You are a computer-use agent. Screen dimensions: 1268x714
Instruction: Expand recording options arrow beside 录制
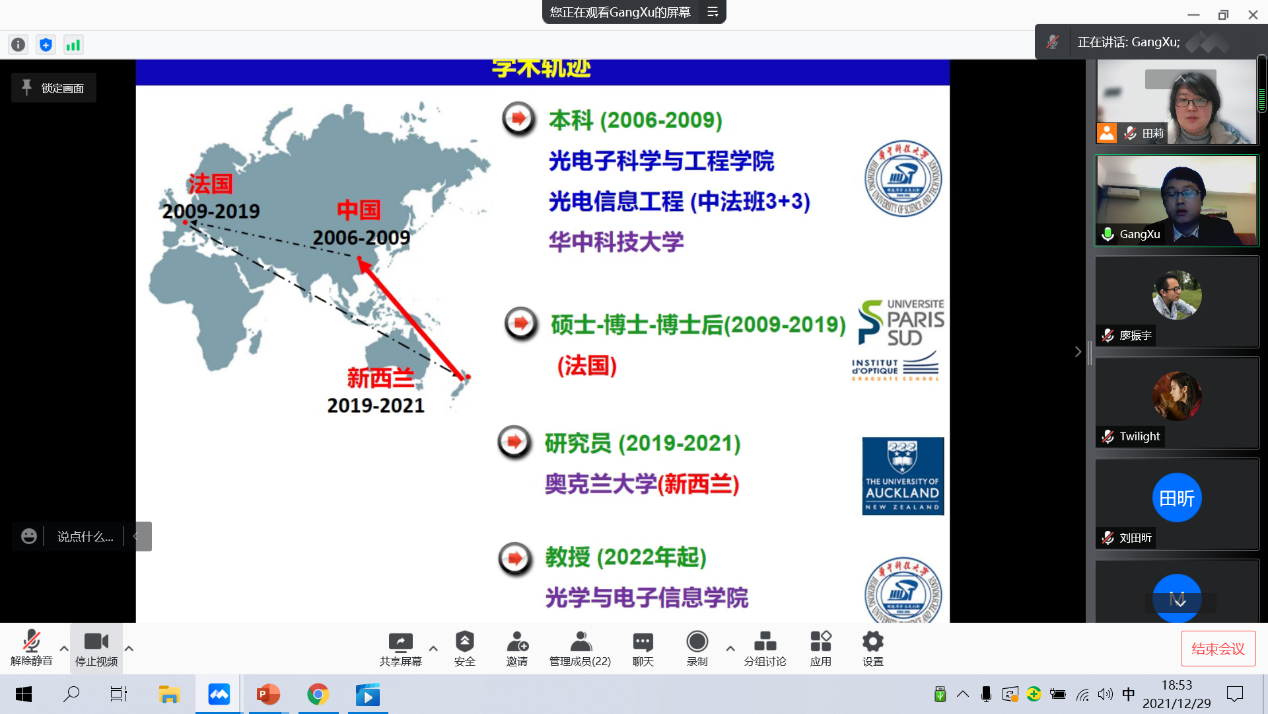tap(730, 647)
